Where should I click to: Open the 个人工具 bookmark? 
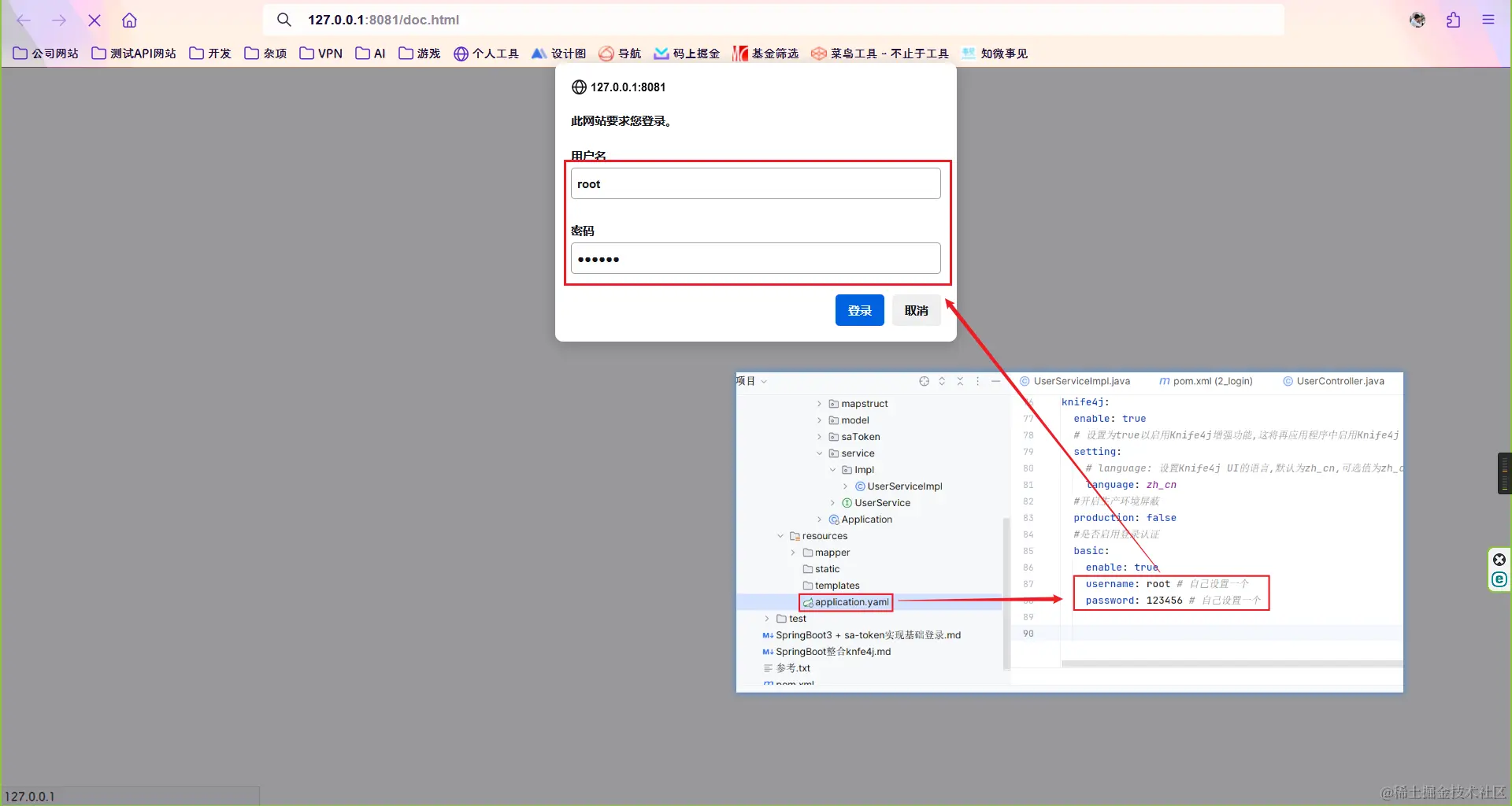tap(486, 54)
